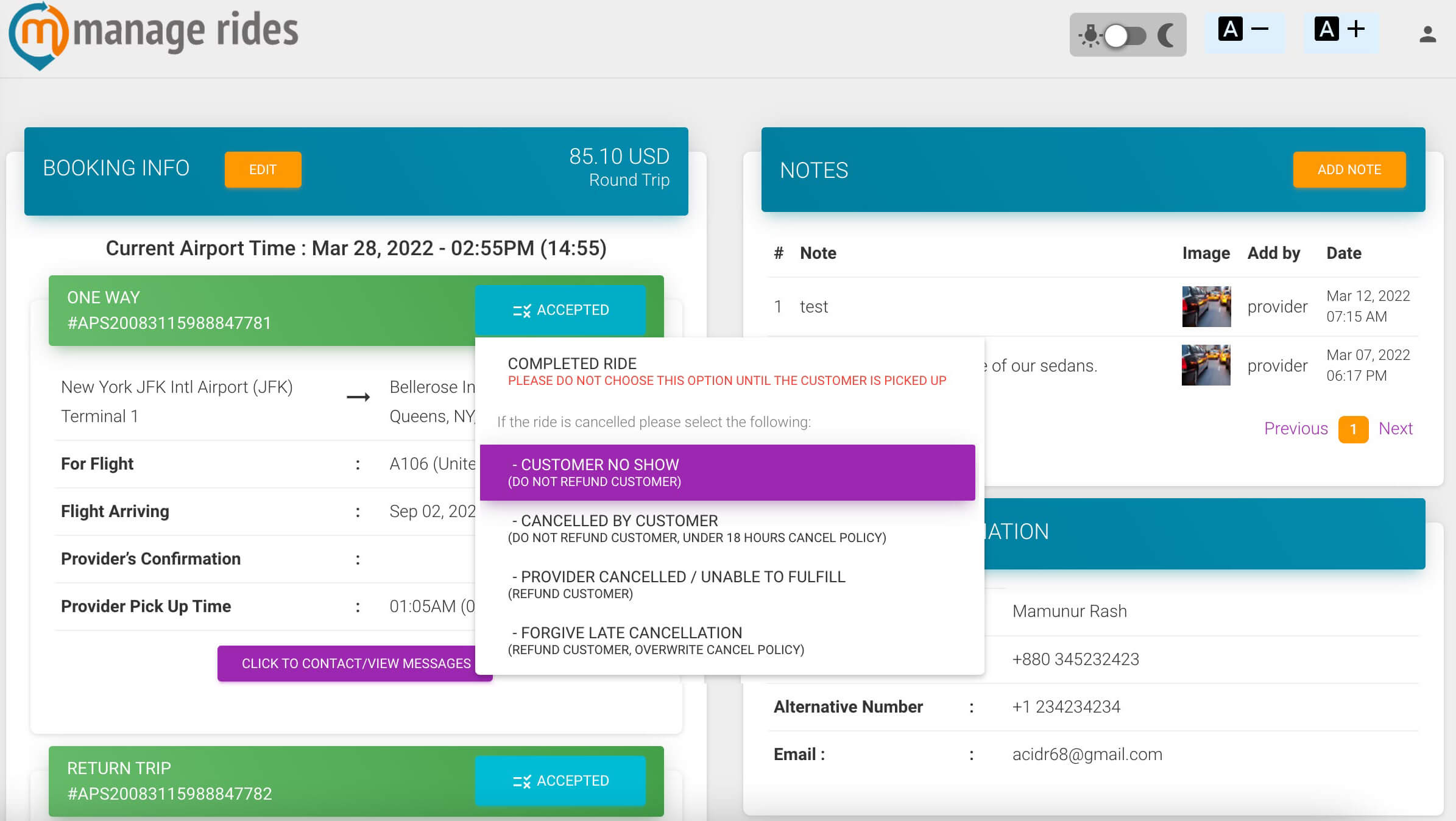Click the EDIT booking button

(x=263, y=169)
